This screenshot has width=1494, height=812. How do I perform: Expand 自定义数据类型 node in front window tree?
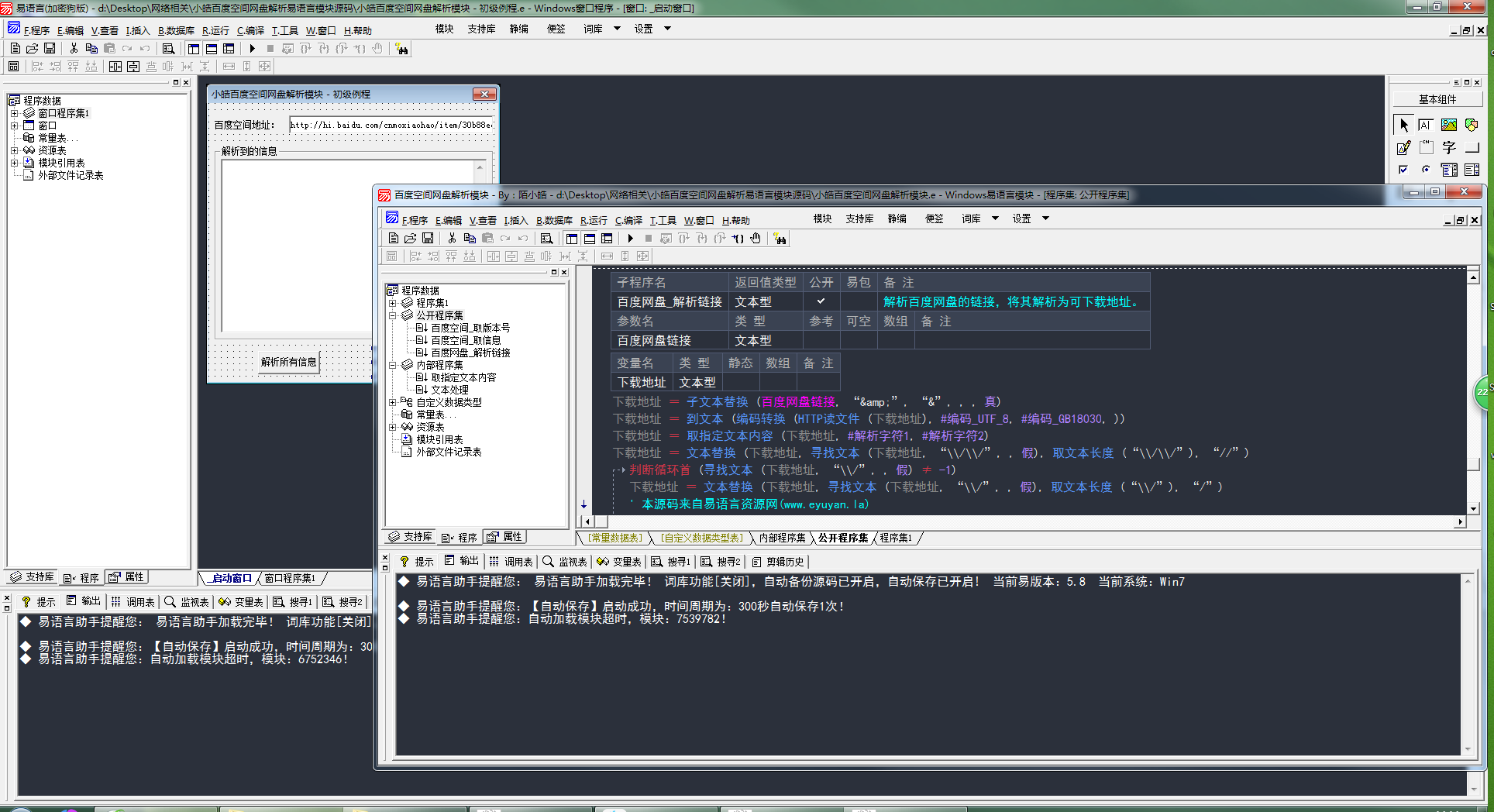tap(392, 402)
